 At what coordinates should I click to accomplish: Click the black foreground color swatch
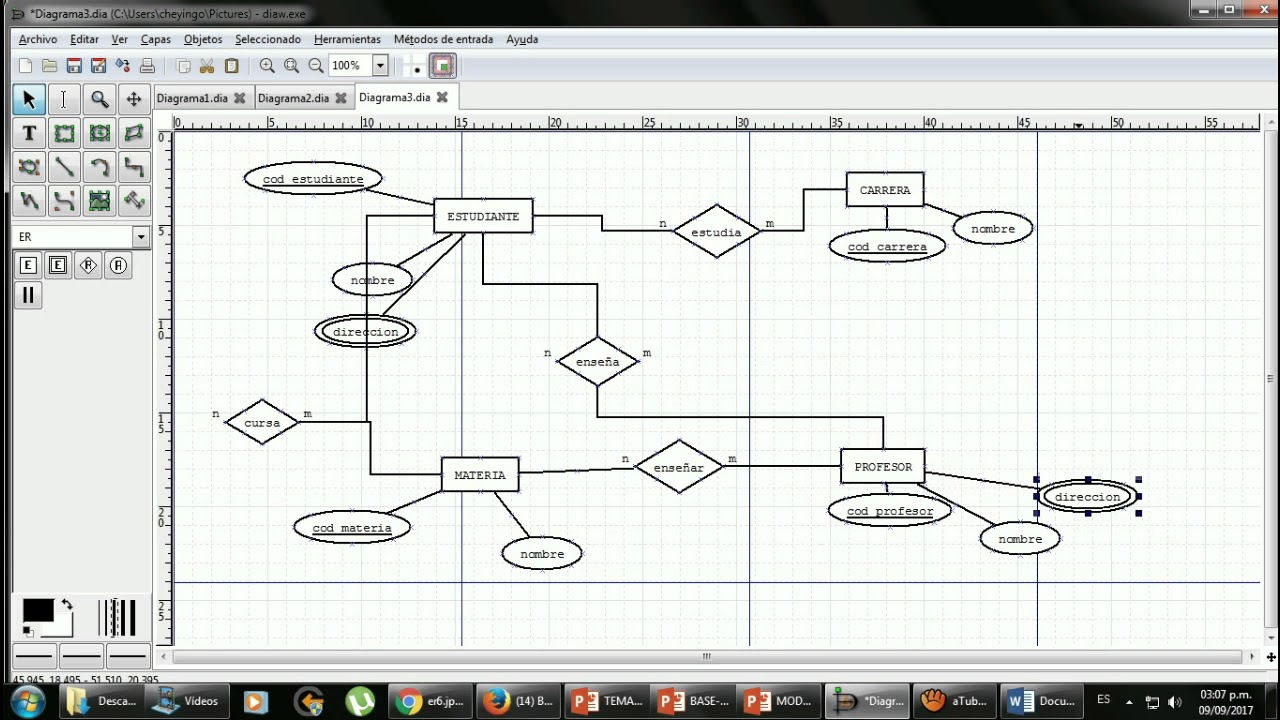[x=38, y=611]
